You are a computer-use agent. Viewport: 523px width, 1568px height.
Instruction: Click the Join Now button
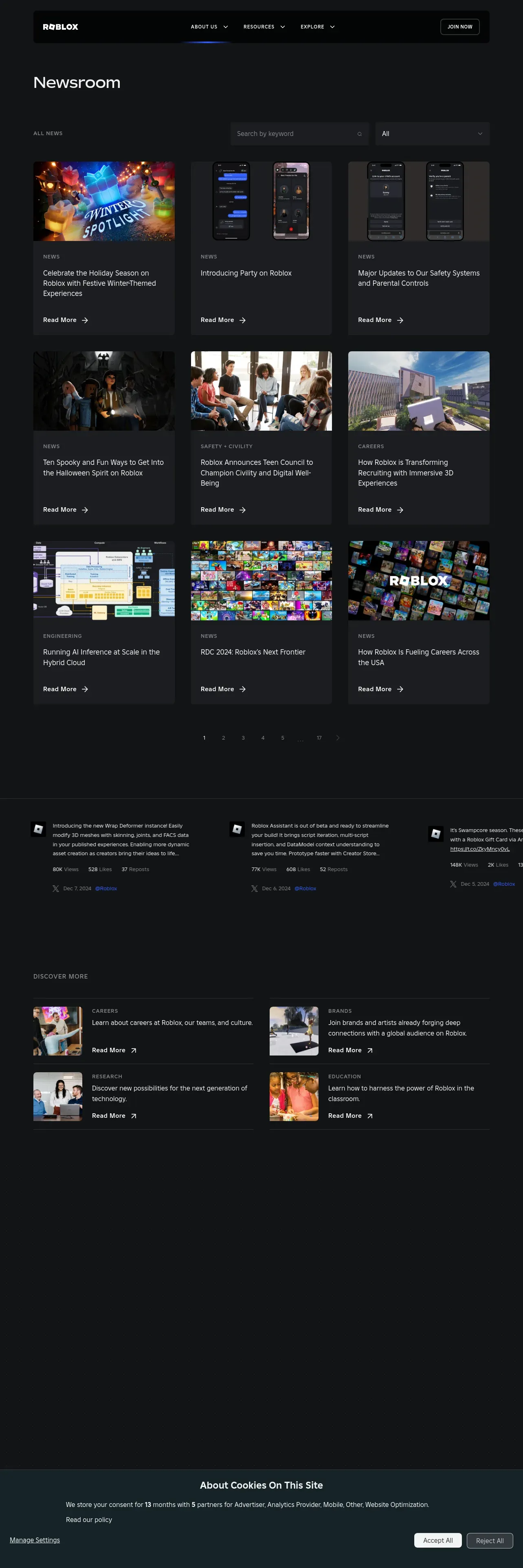460,27
